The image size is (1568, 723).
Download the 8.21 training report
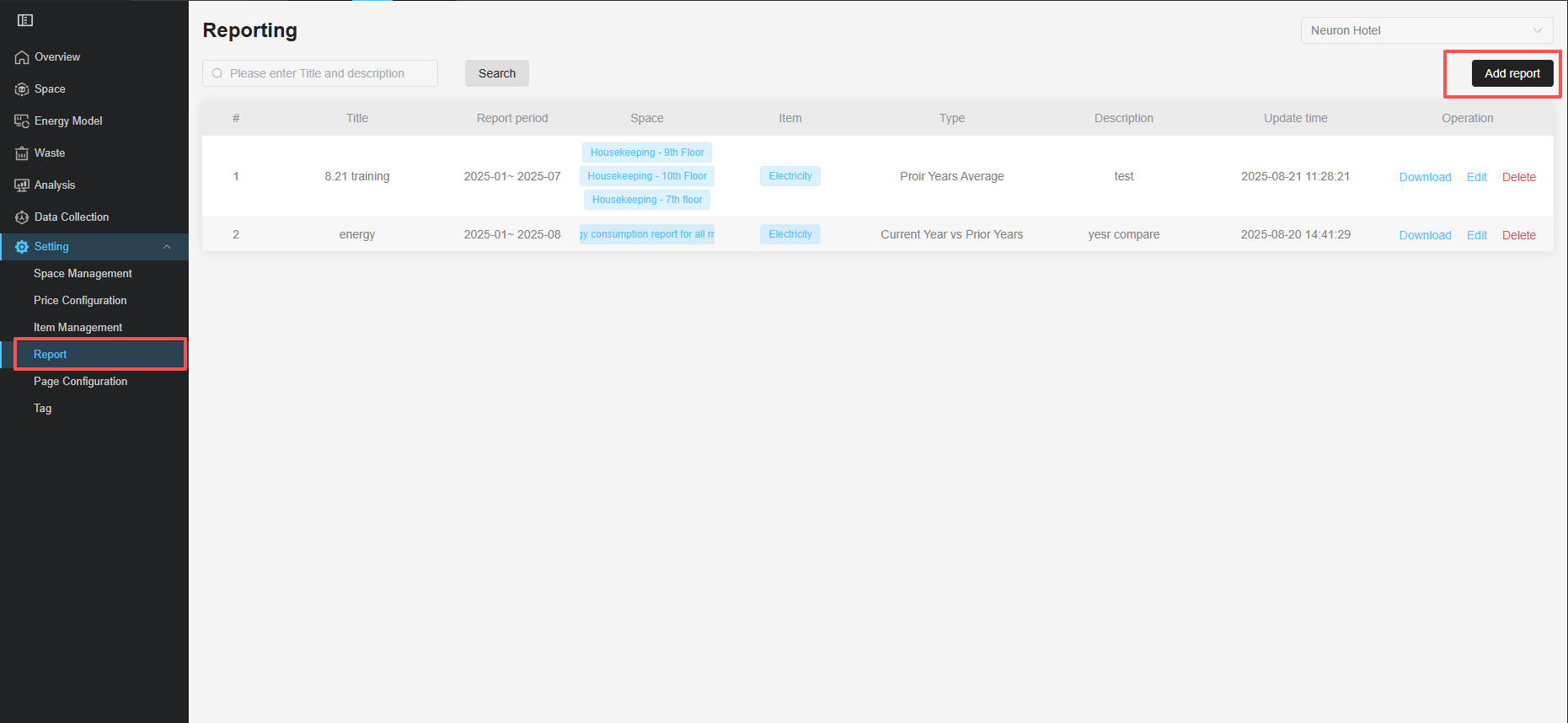click(1425, 177)
